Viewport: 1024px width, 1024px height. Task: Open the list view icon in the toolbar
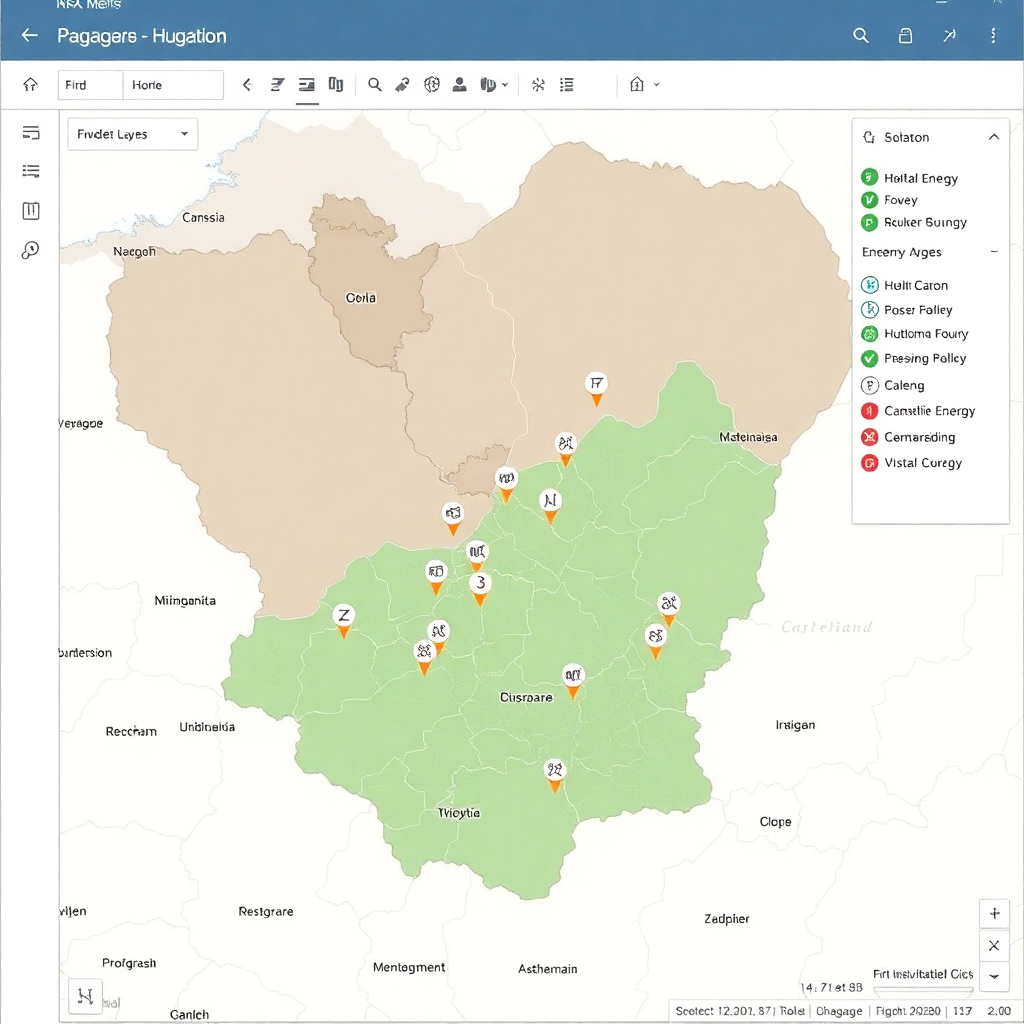[567, 85]
